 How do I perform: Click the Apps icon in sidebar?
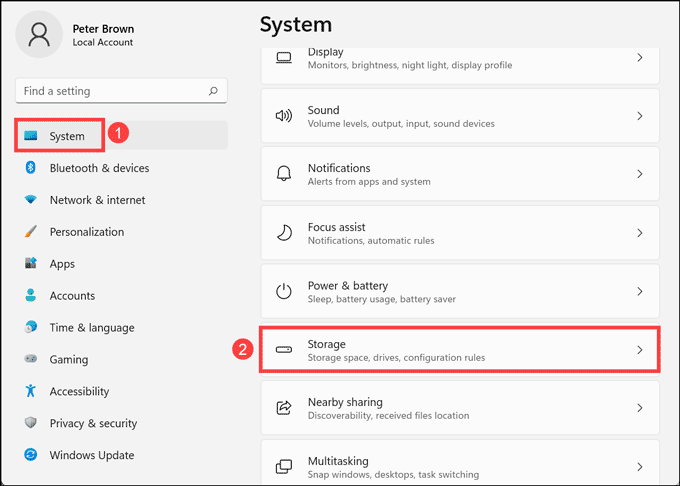click(30, 263)
